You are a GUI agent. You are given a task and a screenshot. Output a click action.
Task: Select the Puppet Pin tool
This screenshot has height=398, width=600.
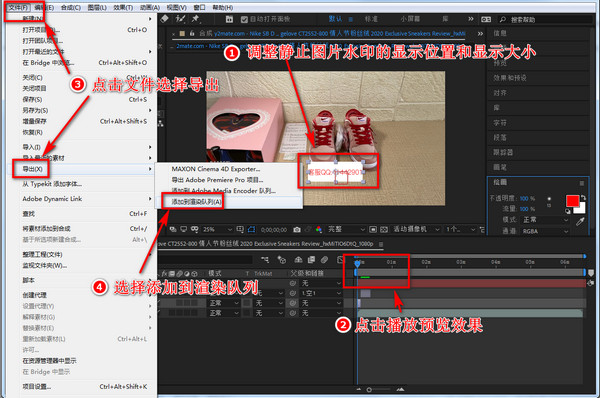(x=196, y=19)
